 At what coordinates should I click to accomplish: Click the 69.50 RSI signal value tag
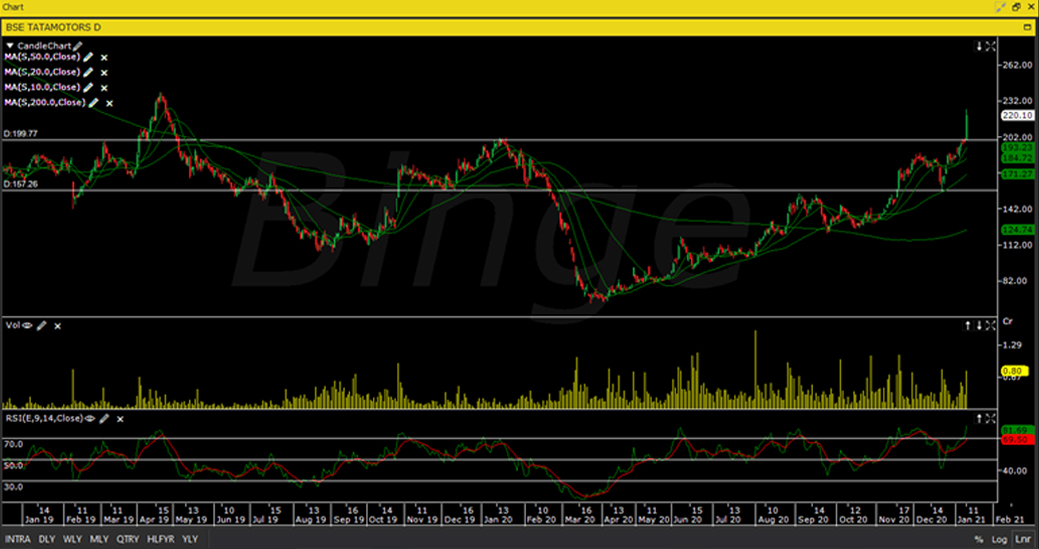point(1018,440)
